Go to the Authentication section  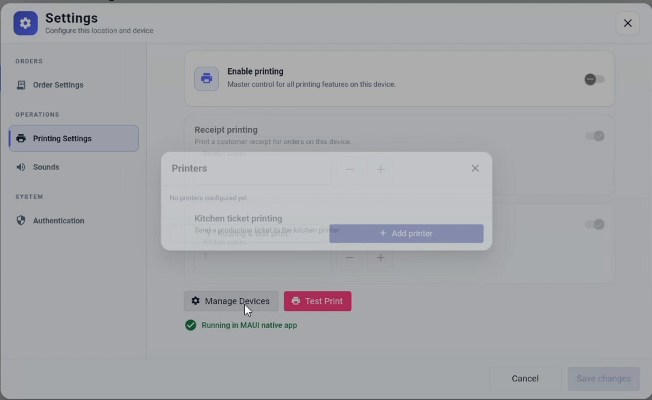[x=74, y=221]
